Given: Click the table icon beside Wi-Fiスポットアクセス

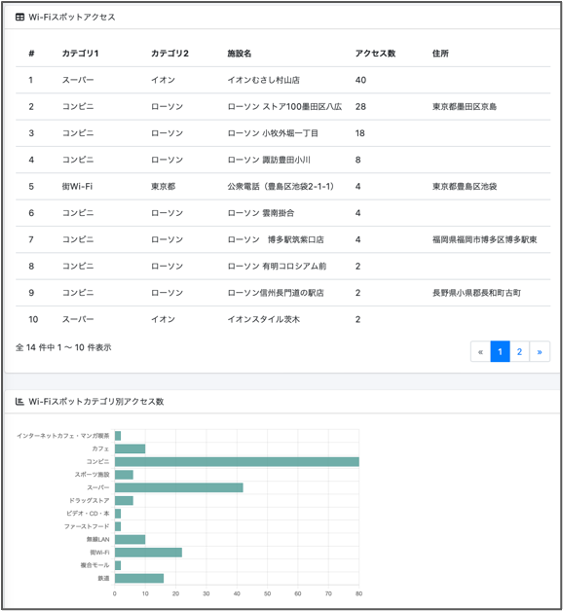Looking at the screenshot, I should [20, 17].
